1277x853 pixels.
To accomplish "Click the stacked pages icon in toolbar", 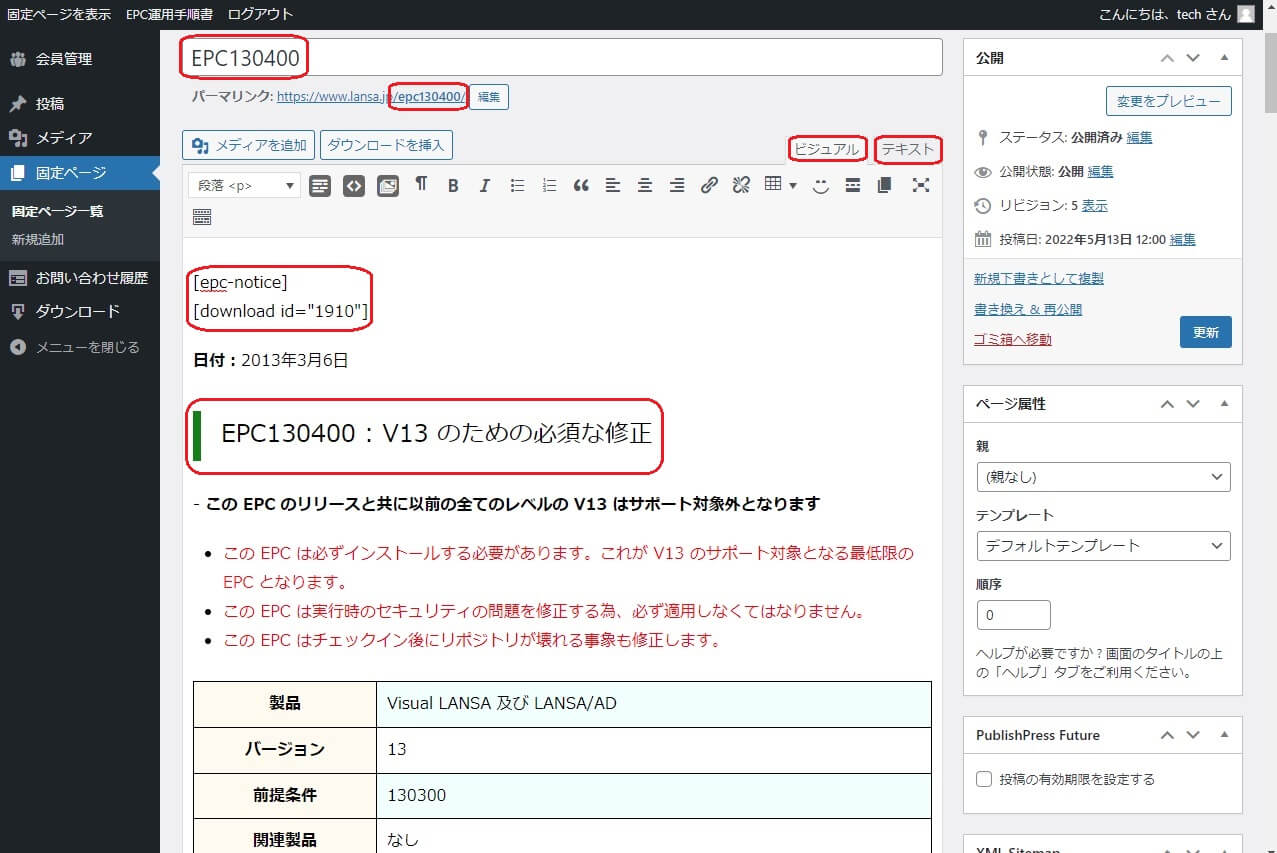I will pyautogui.click(x=885, y=185).
